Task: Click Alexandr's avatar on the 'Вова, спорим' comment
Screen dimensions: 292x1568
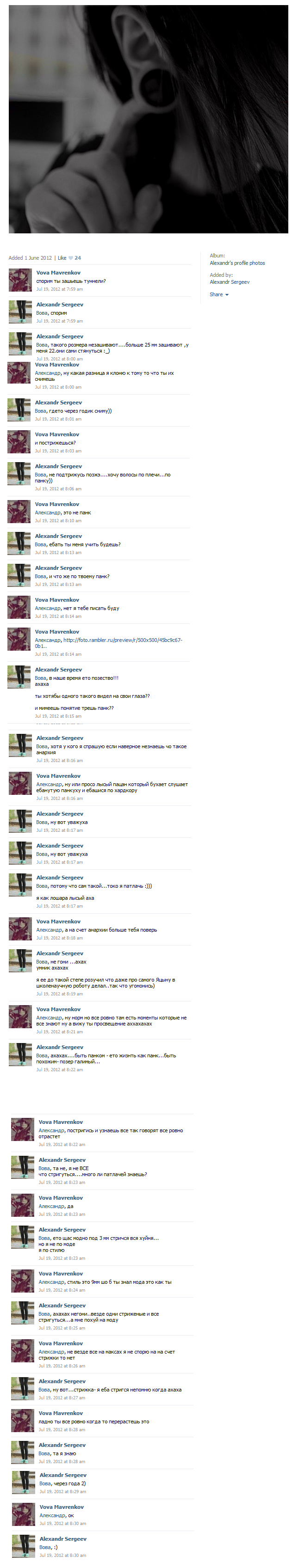Action: click(x=20, y=311)
